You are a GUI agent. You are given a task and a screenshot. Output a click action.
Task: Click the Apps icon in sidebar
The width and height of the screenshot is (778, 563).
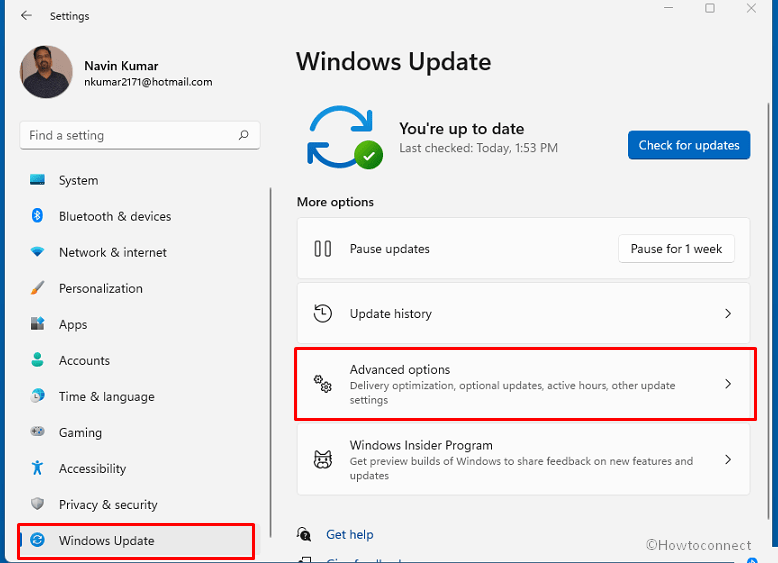37,324
